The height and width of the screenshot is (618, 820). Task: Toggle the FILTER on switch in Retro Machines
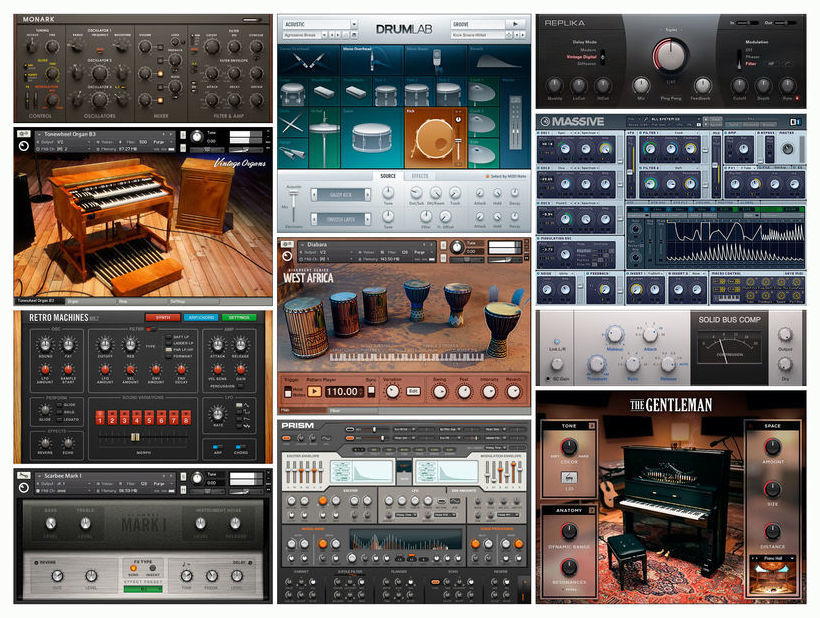click(x=151, y=329)
